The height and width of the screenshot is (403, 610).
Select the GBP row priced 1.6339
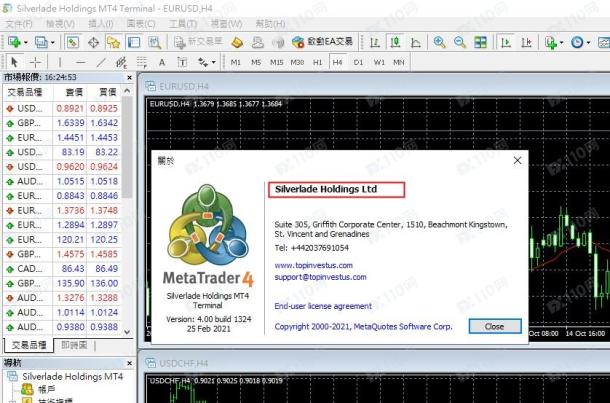(x=62, y=123)
